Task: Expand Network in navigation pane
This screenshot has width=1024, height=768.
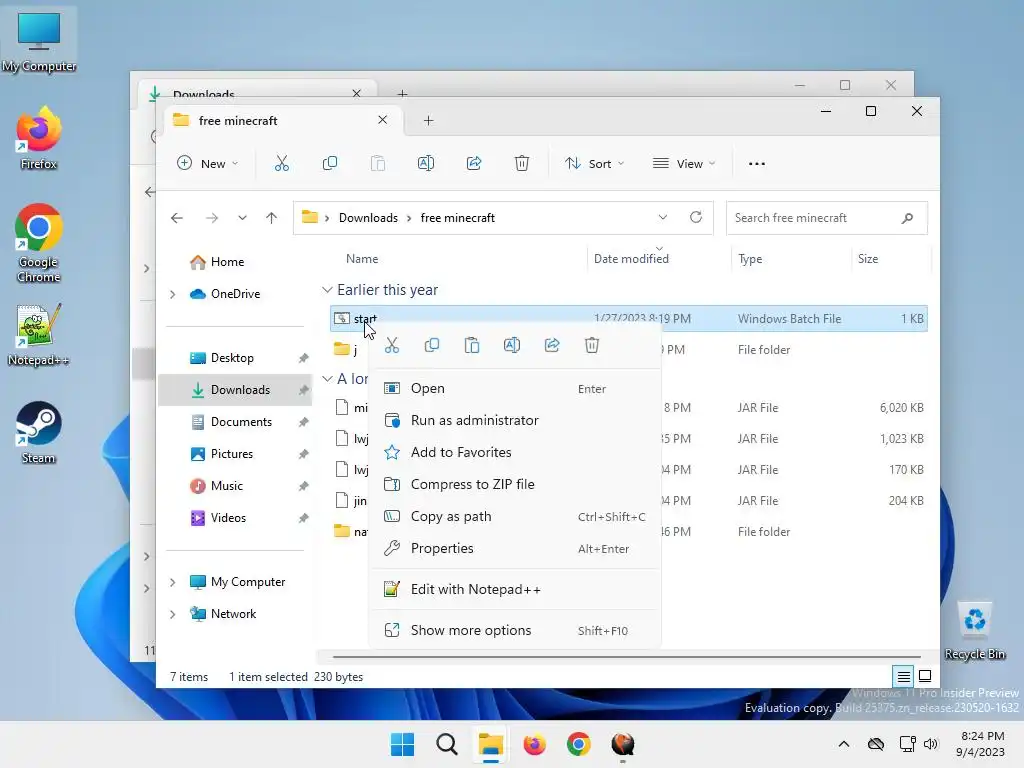Action: coord(172,614)
